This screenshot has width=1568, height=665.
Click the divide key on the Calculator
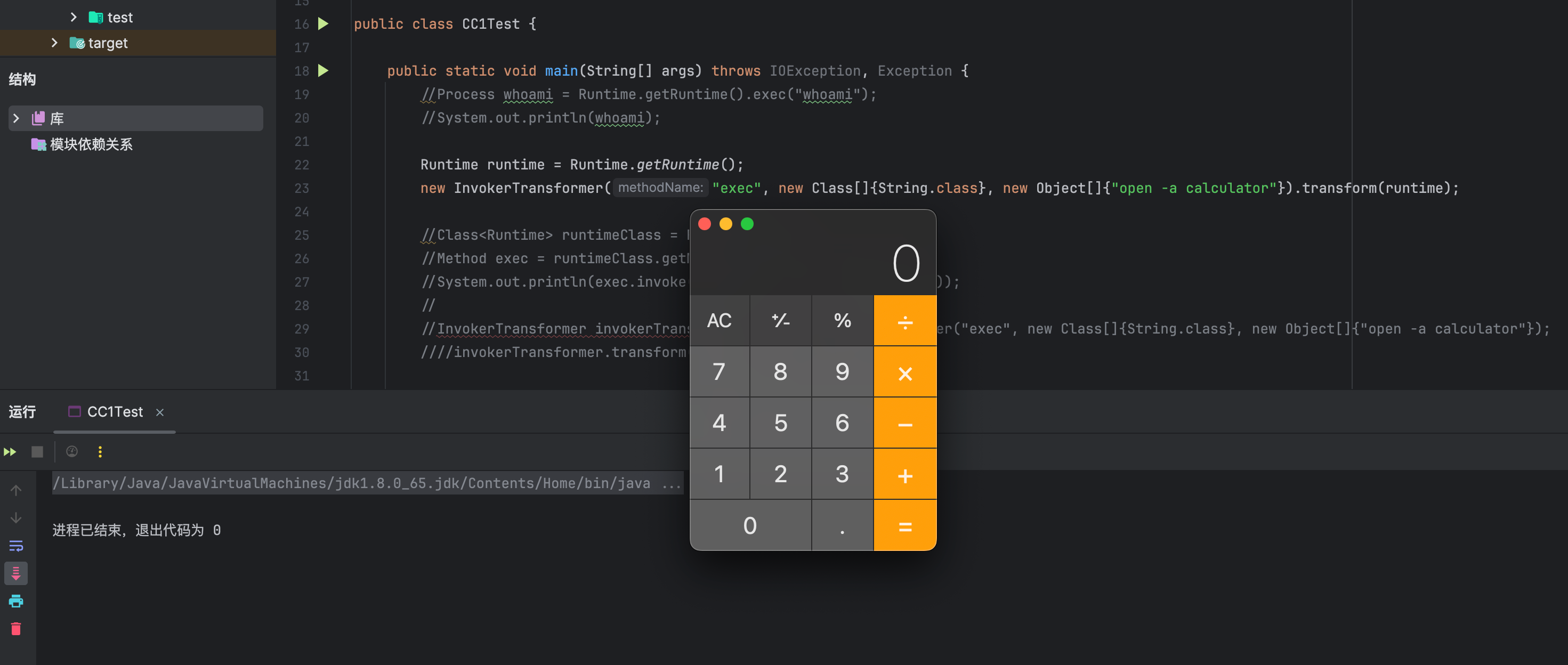(905, 321)
